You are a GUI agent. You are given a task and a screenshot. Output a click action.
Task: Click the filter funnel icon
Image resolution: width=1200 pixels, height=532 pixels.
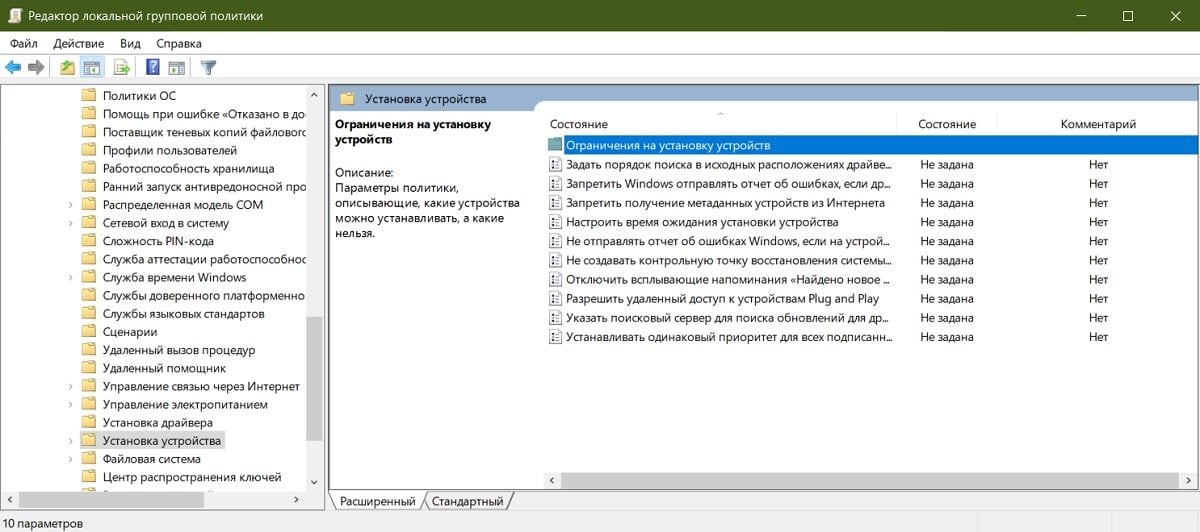208,68
